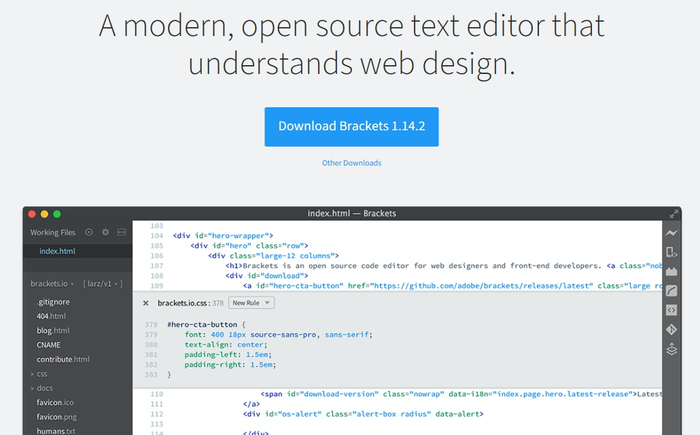700x435 pixels.
Task: Open the Other Downloads link
Action: point(351,163)
